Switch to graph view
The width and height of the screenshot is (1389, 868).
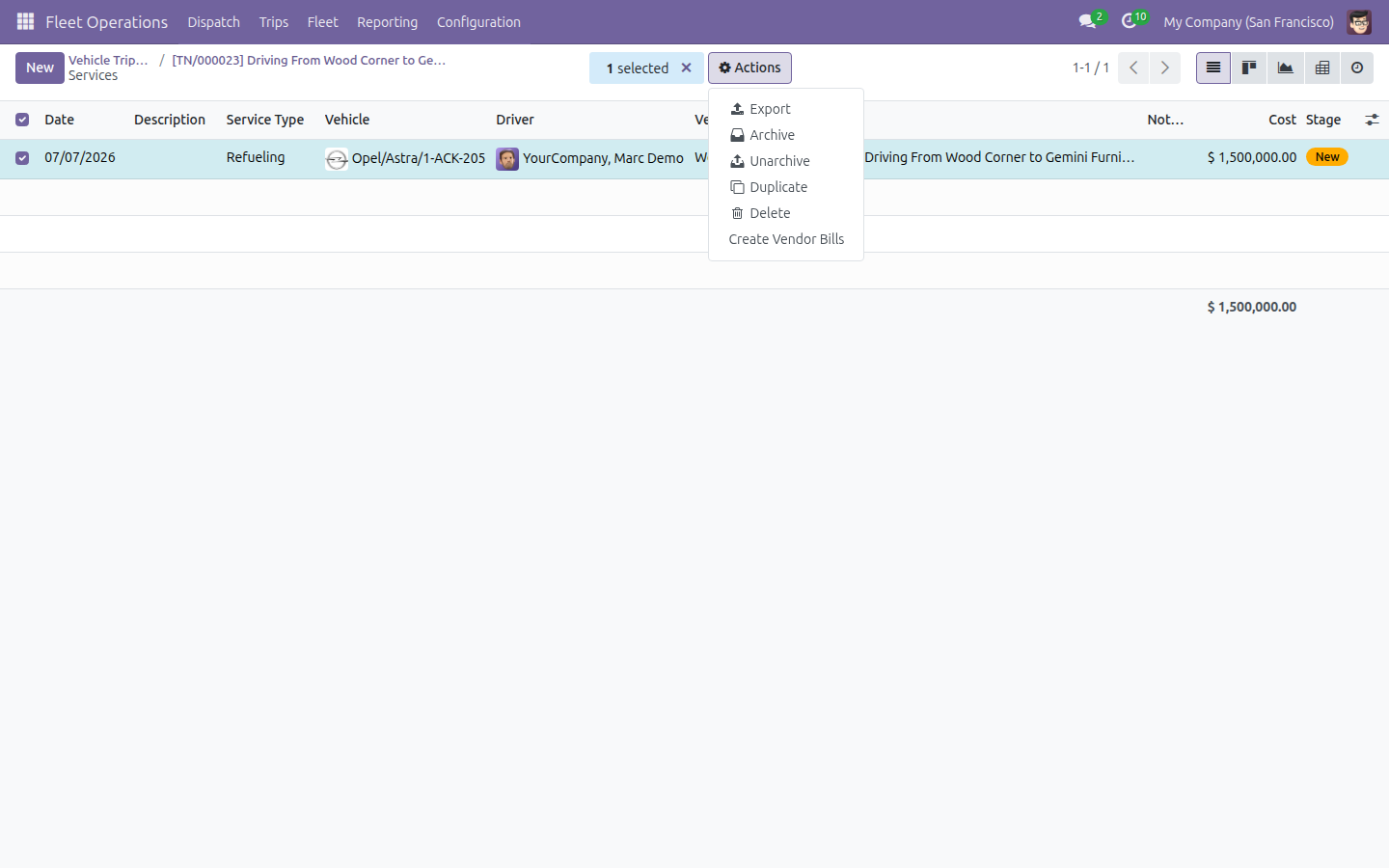click(x=1286, y=68)
